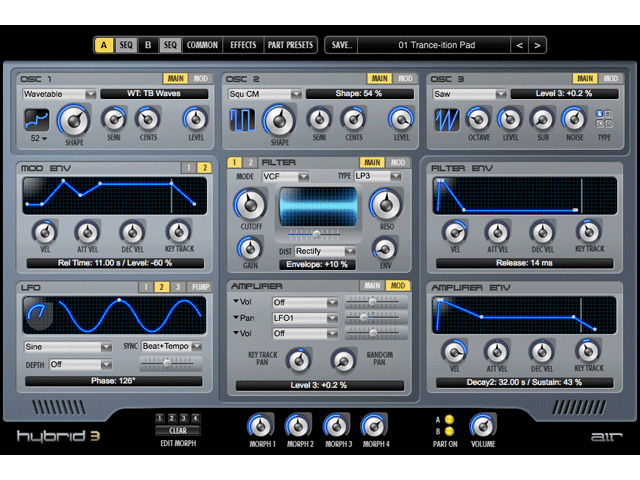Switch to Part B tab
Screen dimensions: 640x480
[x=148, y=45]
